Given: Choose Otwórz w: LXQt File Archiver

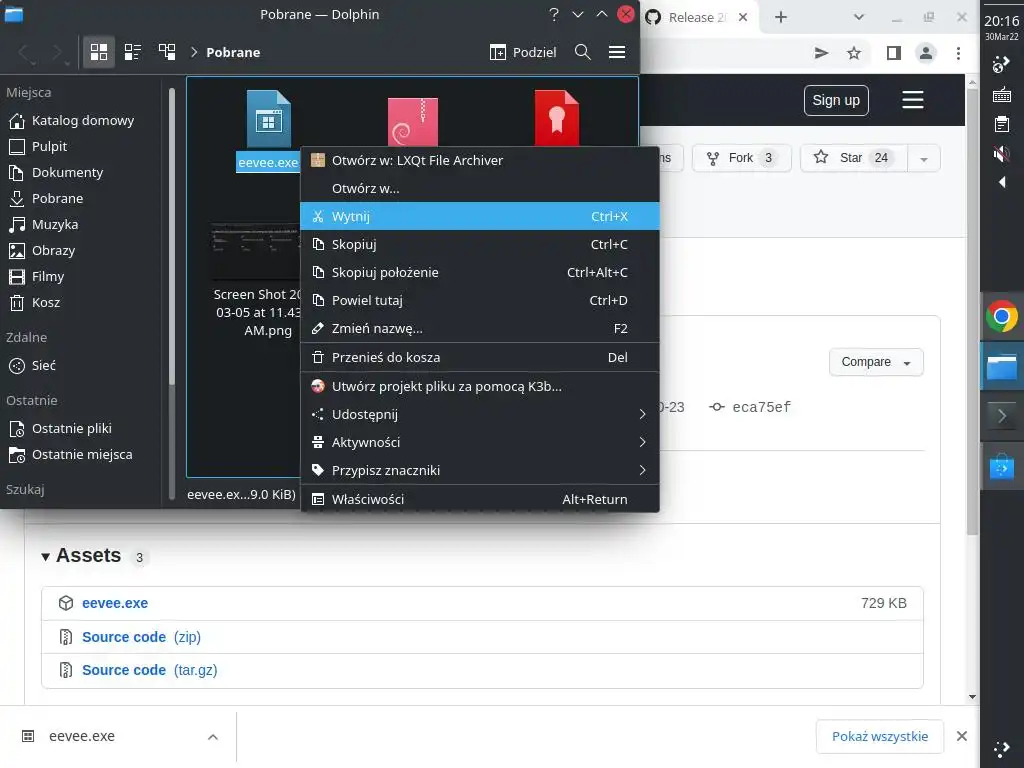Looking at the screenshot, I should click(x=479, y=161).
